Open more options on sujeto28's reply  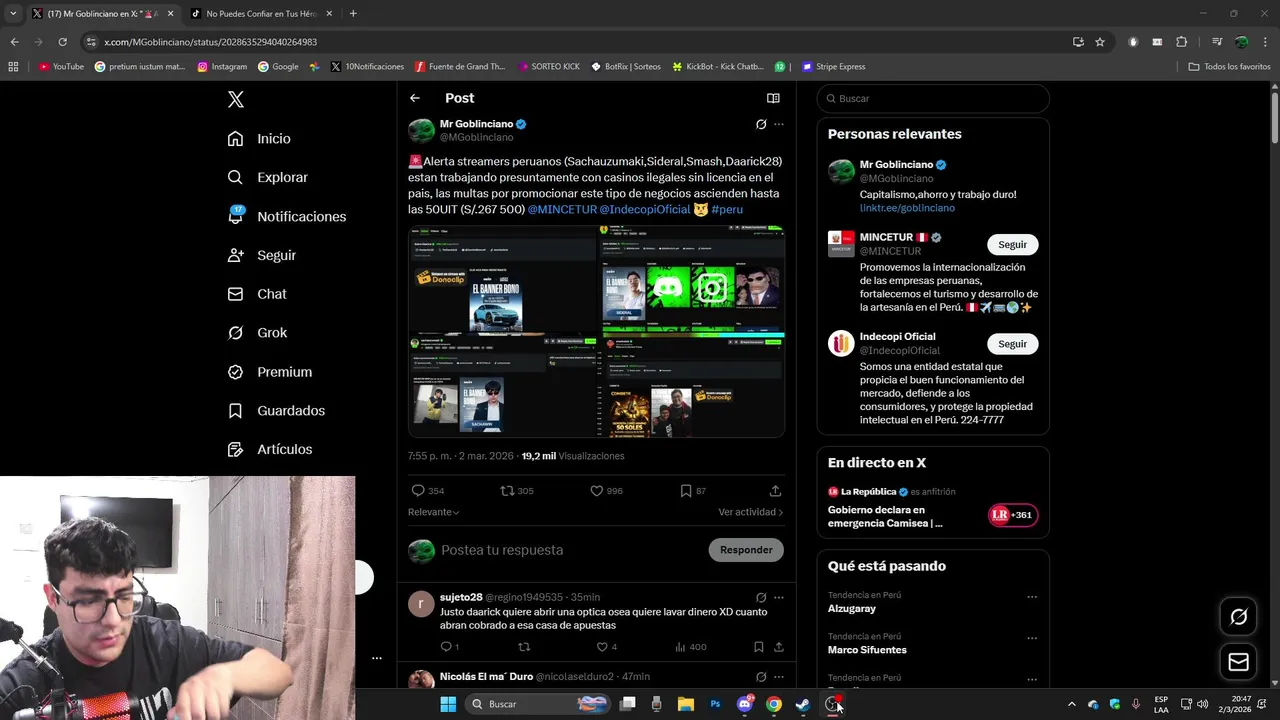coord(779,597)
